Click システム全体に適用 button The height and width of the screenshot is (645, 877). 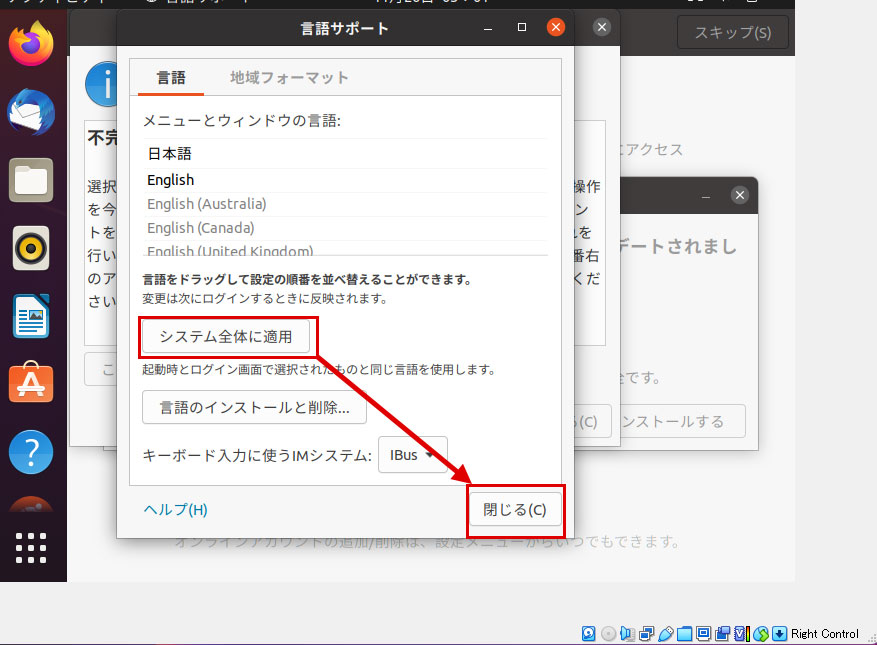point(225,336)
